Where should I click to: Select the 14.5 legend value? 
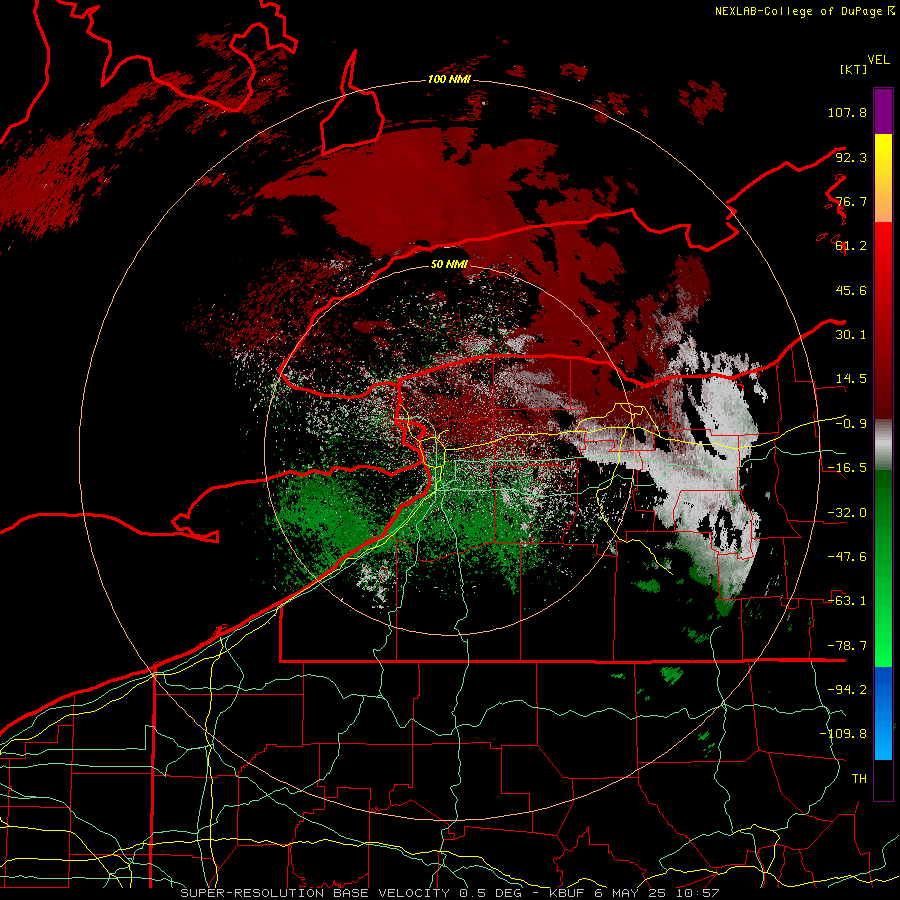click(851, 379)
